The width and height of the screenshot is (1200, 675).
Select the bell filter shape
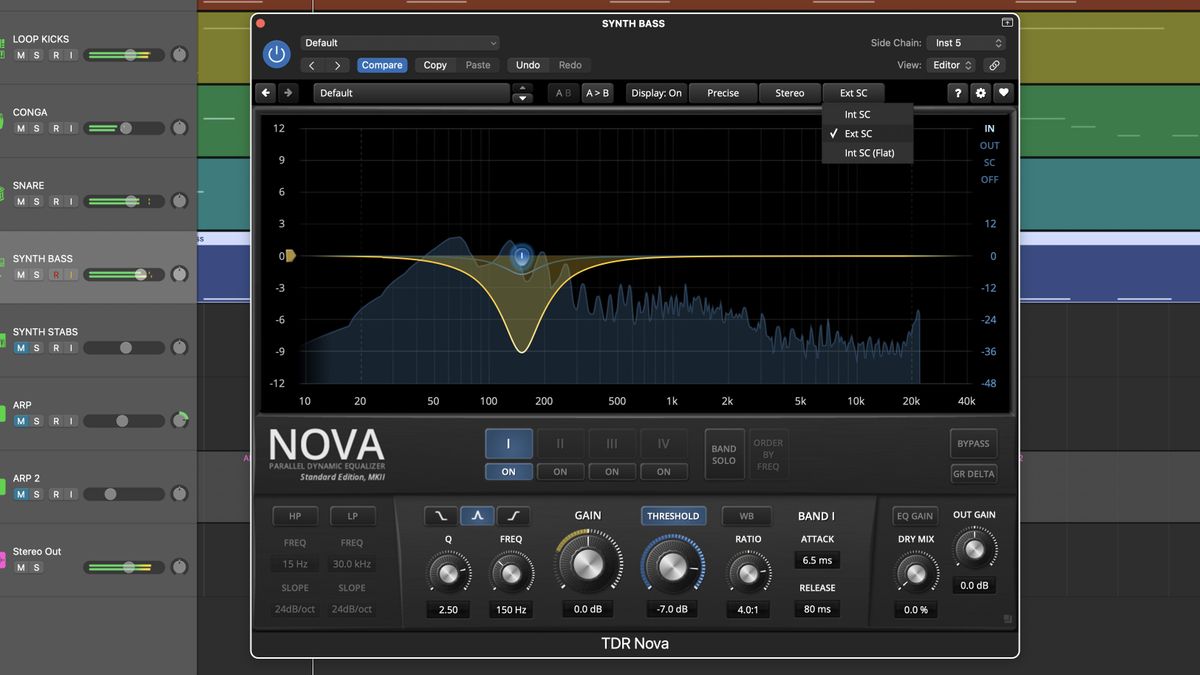[x=477, y=516]
